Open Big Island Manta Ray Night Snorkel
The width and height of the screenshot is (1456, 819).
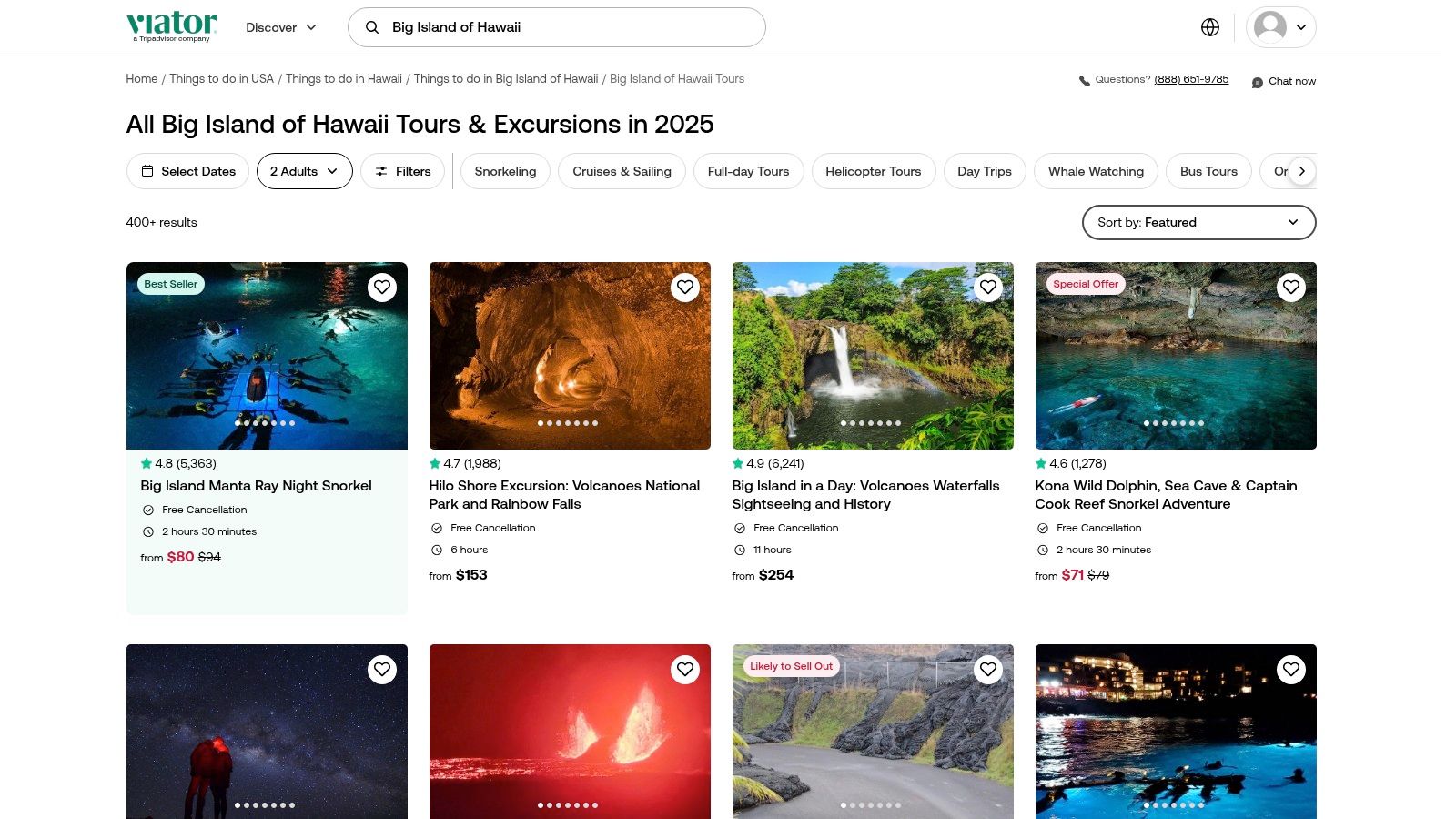coord(256,486)
